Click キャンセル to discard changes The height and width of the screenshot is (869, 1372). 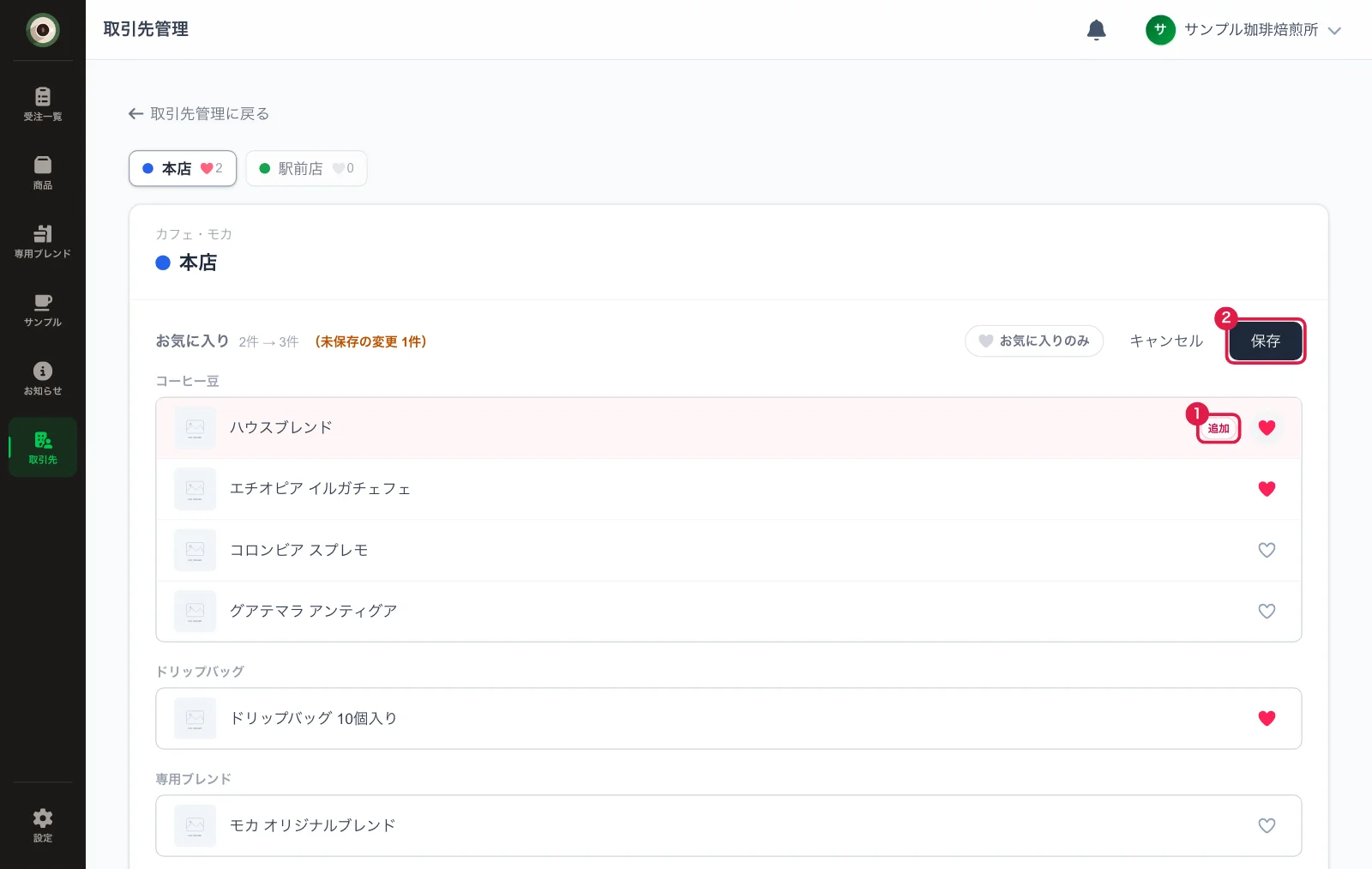(x=1166, y=341)
